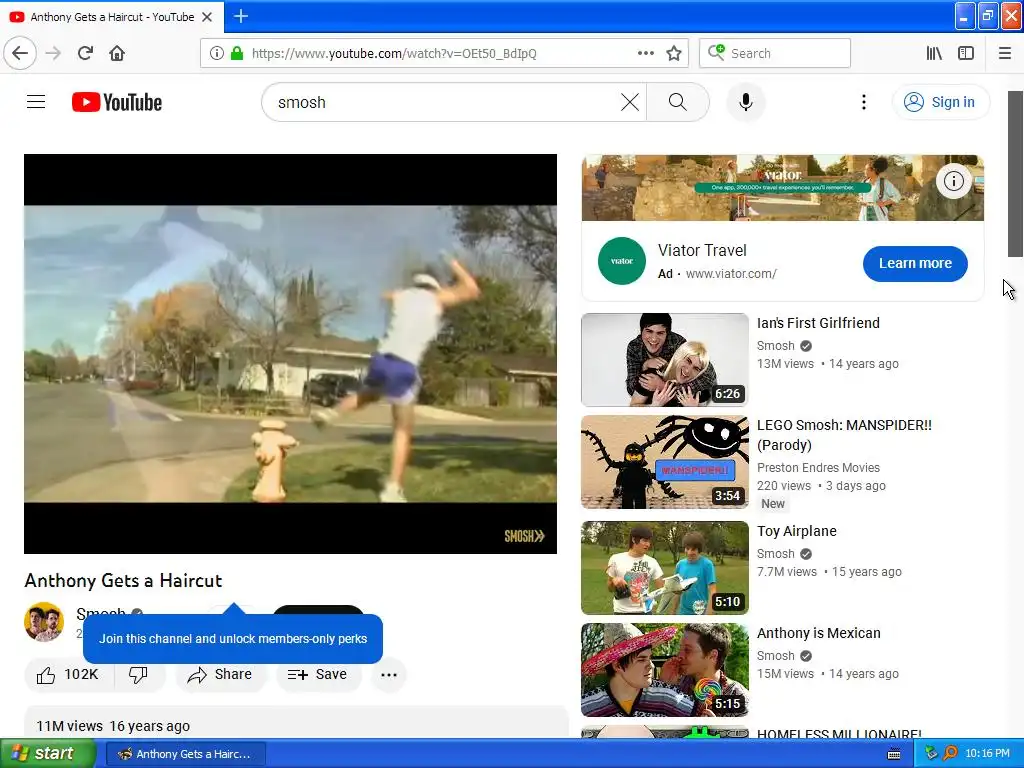Click the browser Forward arrow button
This screenshot has width=1024, height=768.
point(53,53)
